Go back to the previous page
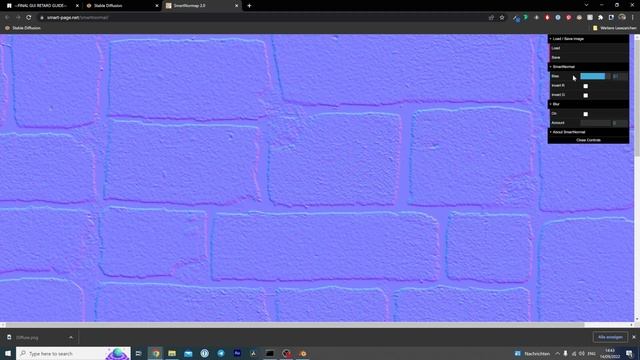Viewport: 640px width, 360px height. point(7,18)
